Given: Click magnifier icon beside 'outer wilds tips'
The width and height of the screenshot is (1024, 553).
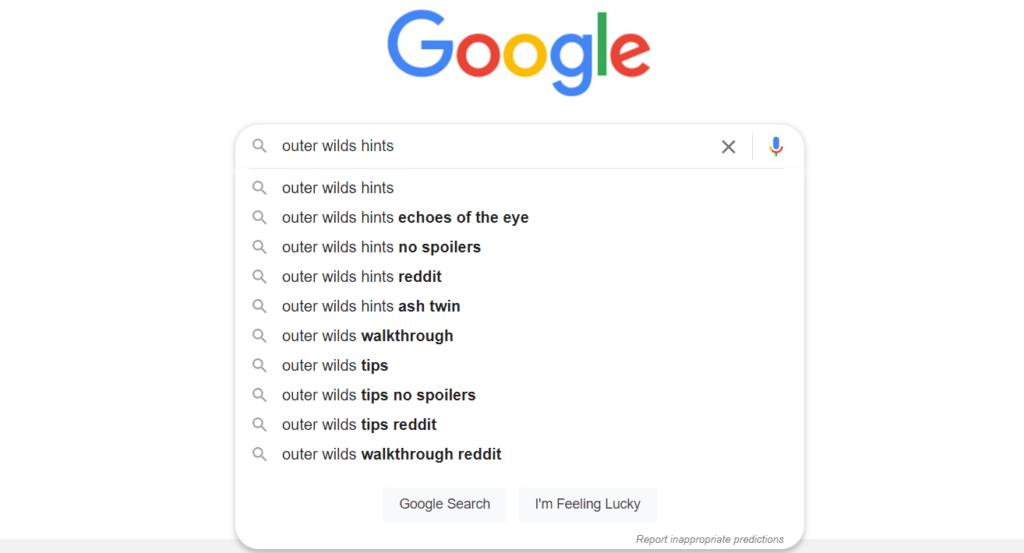Looking at the screenshot, I should [260, 365].
